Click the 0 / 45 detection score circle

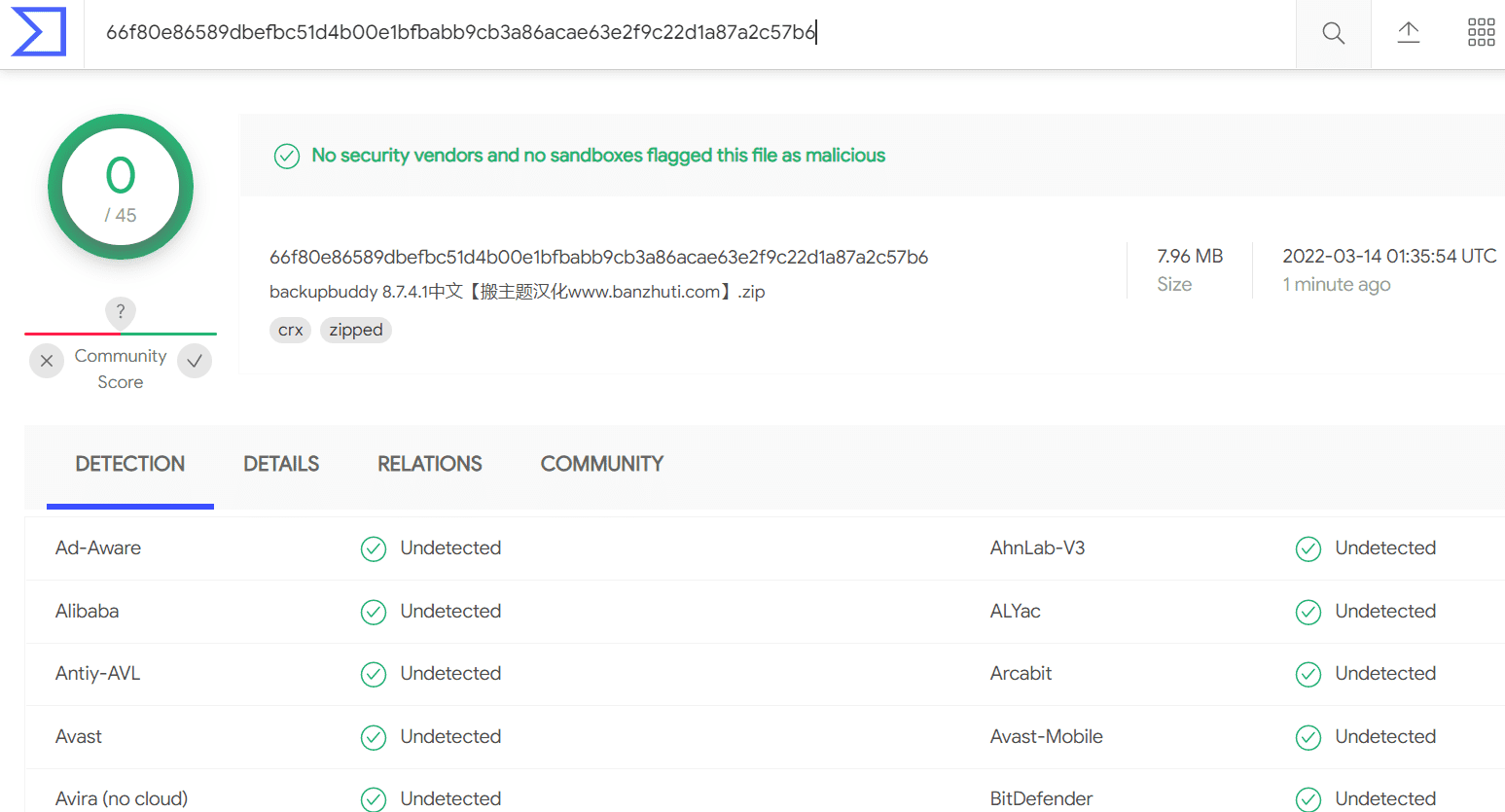121,187
